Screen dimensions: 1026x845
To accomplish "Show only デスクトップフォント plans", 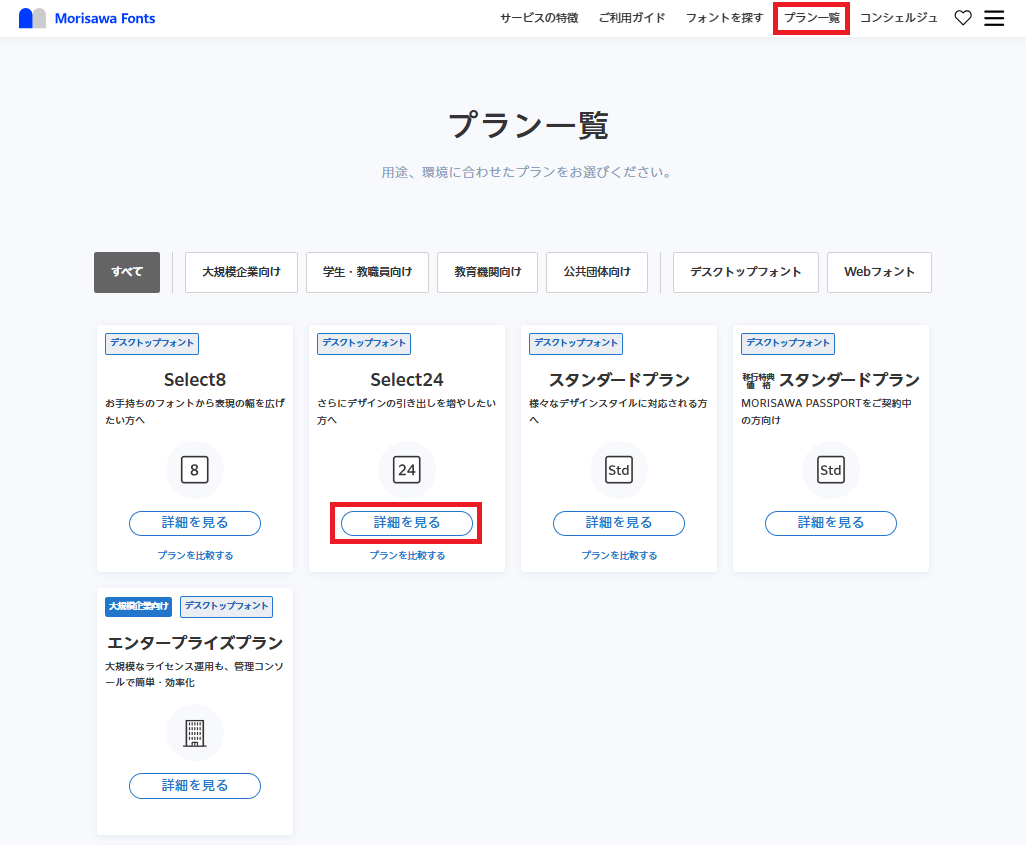I will [746, 272].
